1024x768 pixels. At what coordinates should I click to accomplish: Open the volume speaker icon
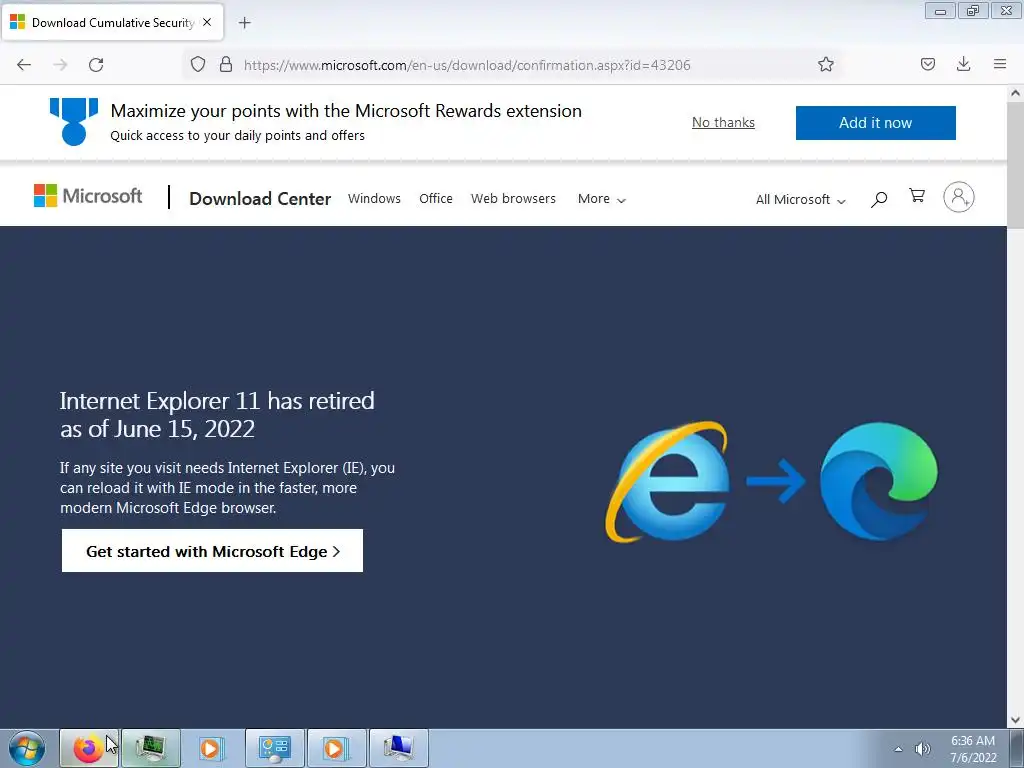click(x=922, y=749)
